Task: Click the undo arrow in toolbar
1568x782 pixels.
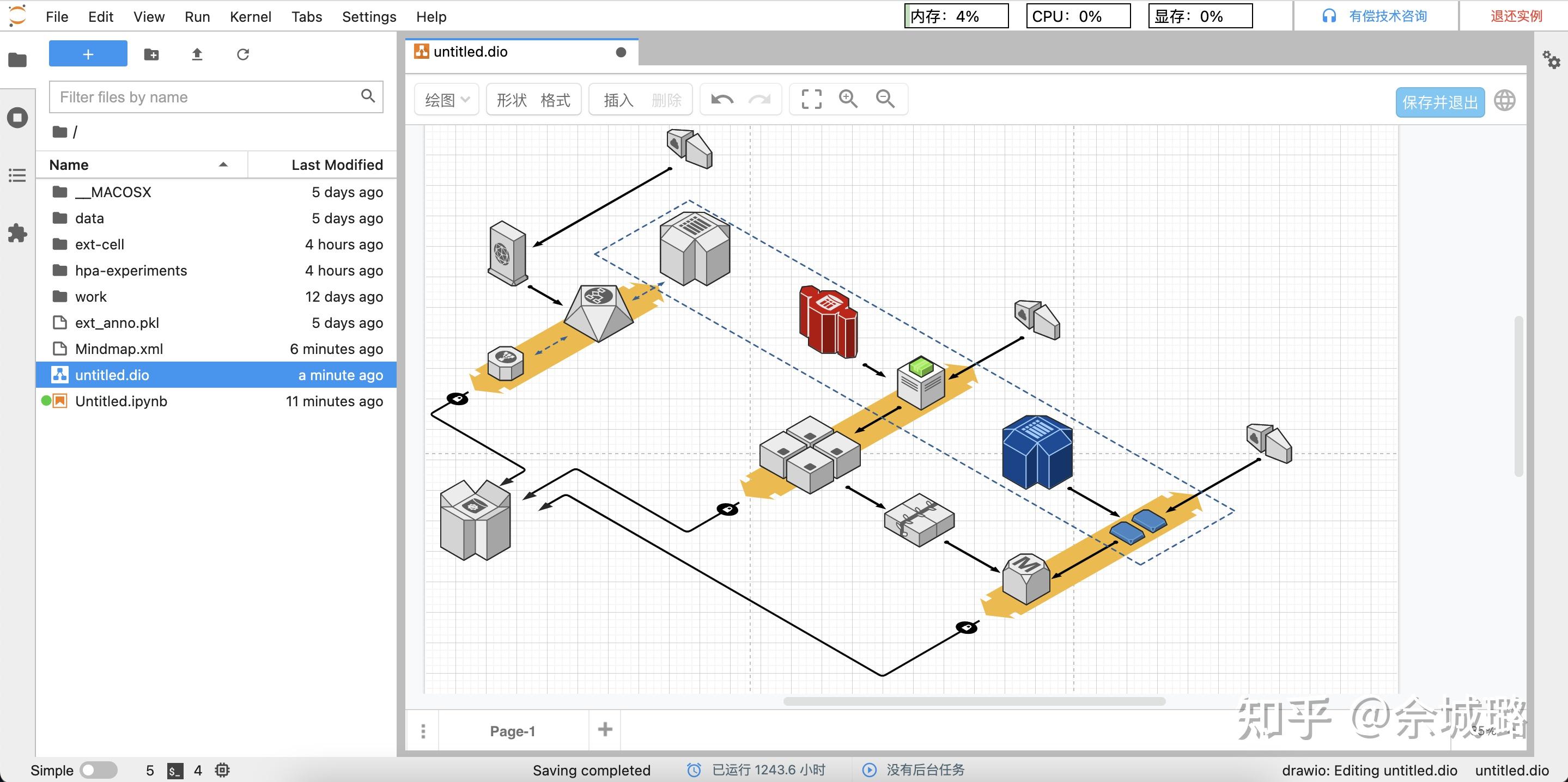Action: 722,99
